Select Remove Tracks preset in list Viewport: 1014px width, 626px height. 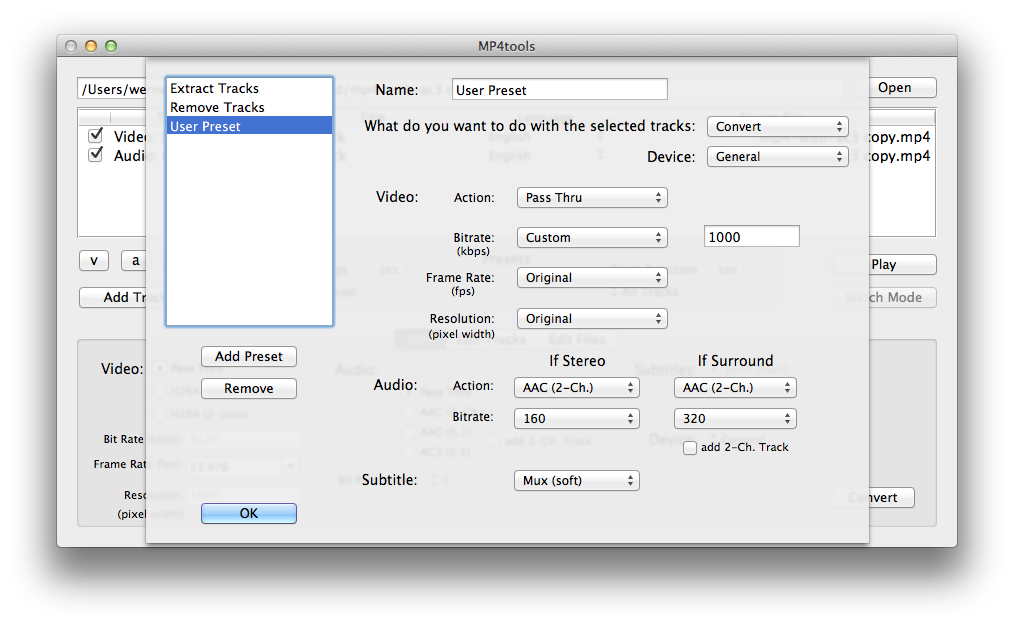pyautogui.click(x=249, y=107)
